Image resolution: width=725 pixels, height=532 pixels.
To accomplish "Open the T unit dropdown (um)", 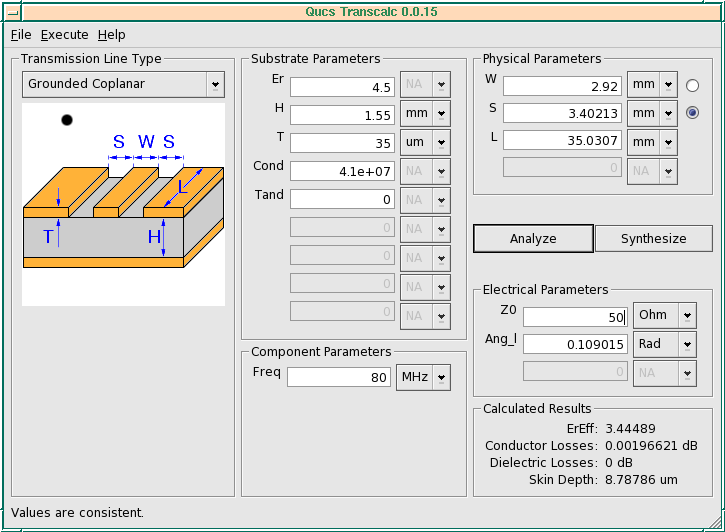I will pyautogui.click(x=425, y=142).
